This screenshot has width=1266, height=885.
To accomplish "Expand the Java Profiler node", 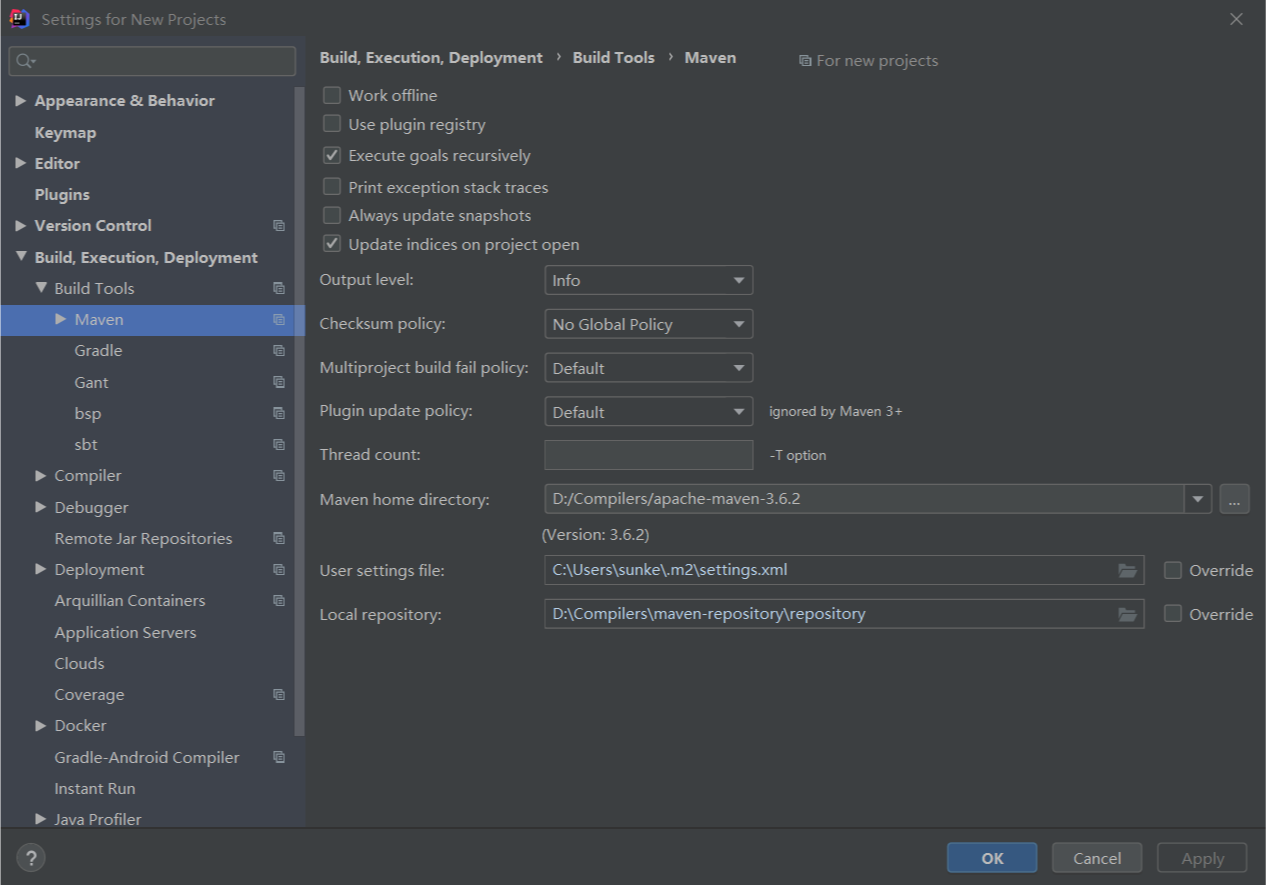I will (x=40, y=819).
